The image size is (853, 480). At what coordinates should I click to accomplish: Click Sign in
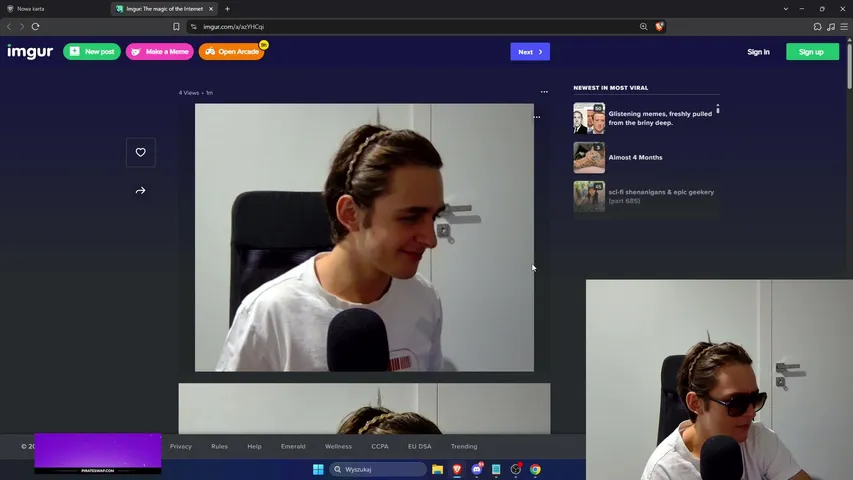pyautogui.click(x=758, y=52)
